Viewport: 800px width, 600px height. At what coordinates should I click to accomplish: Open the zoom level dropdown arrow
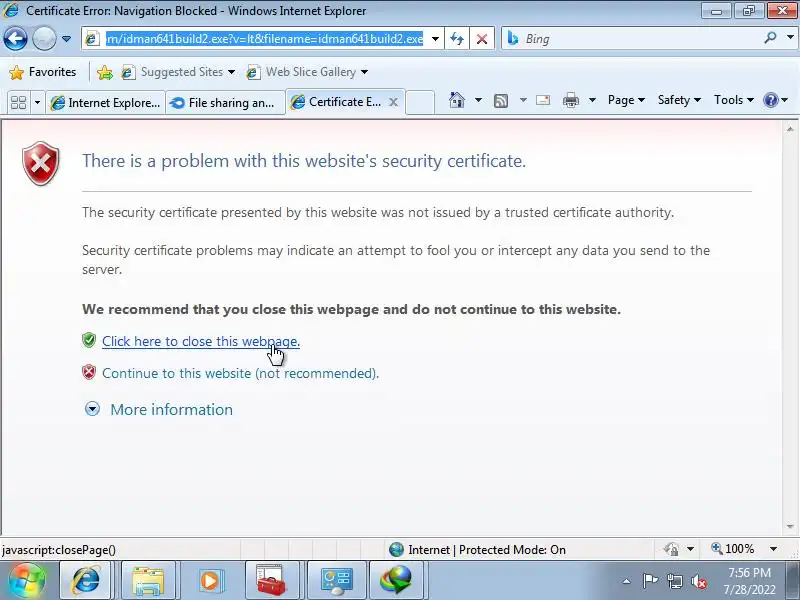pos(773,549)
